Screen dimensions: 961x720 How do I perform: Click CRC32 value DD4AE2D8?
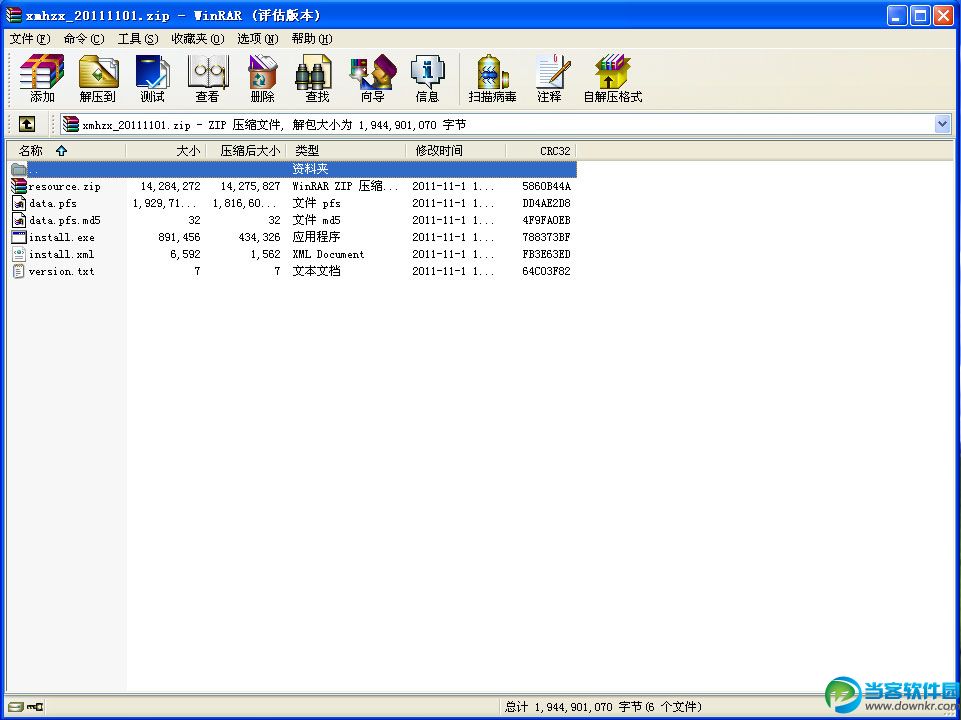point(546,203)
